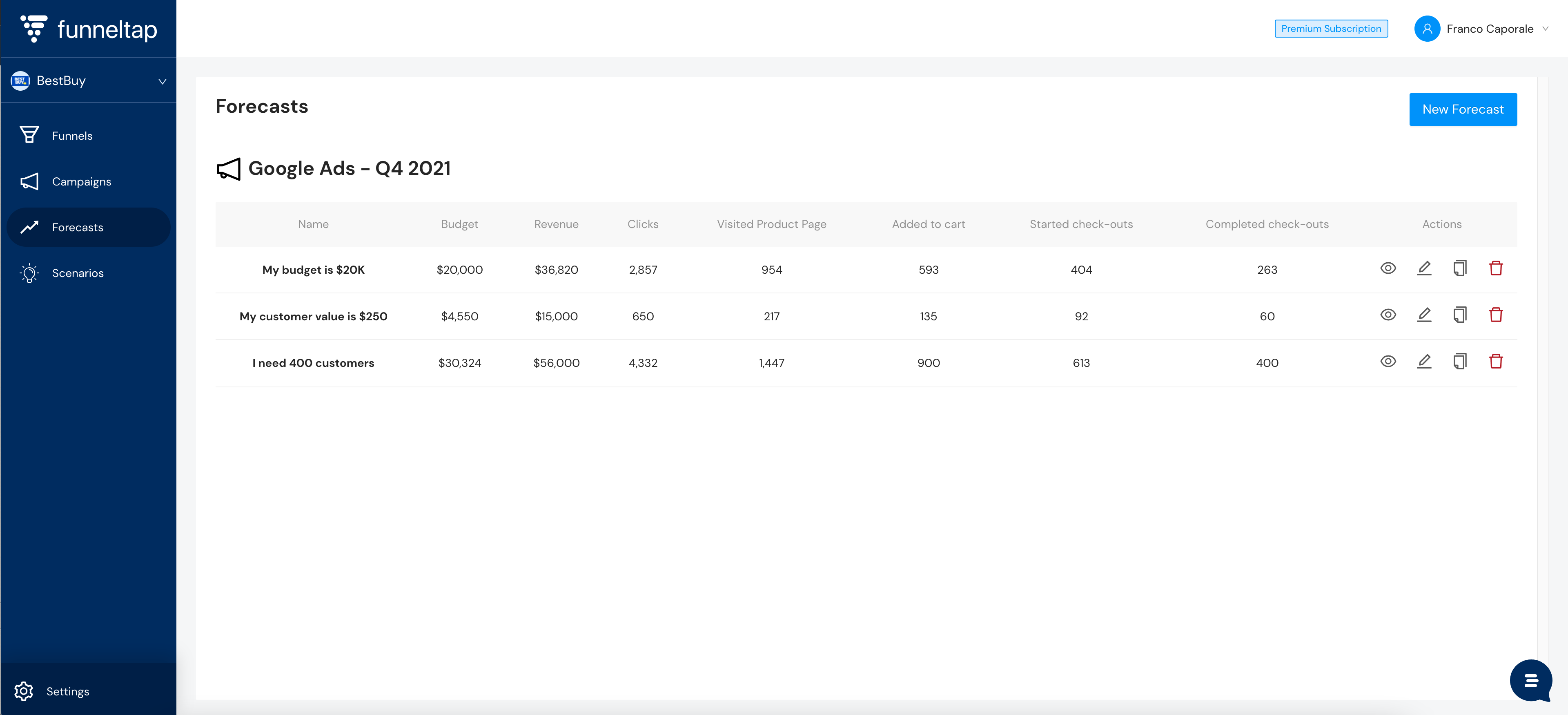Create a New Forecast

pyautogui.click(x=1463, y=109)
